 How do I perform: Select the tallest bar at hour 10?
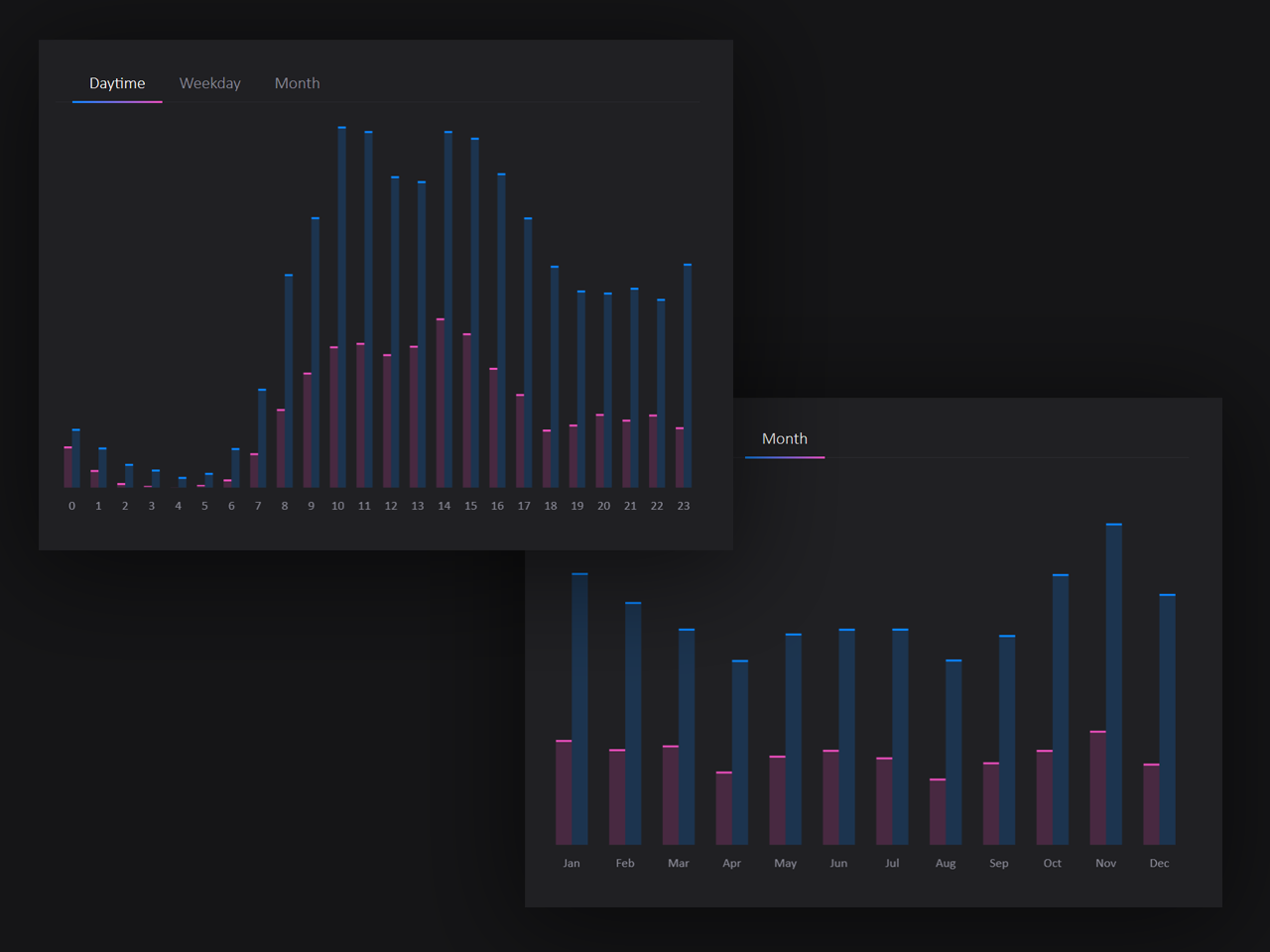(x=340, y=297)
